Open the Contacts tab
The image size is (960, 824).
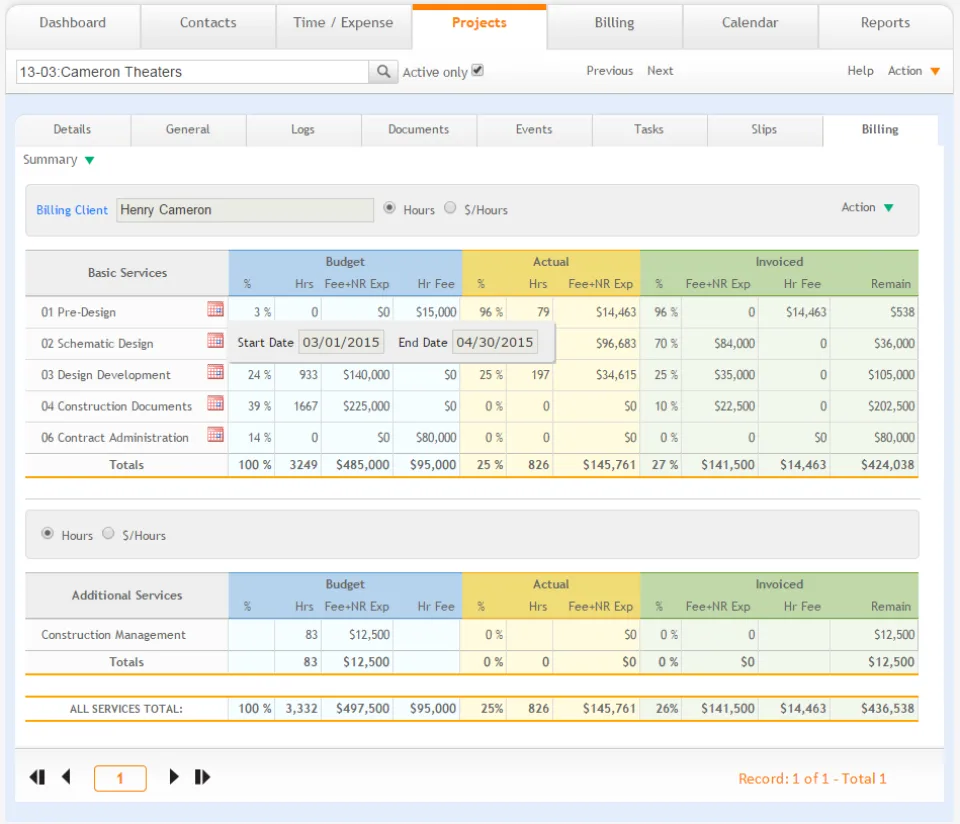(x=208, y=26)
